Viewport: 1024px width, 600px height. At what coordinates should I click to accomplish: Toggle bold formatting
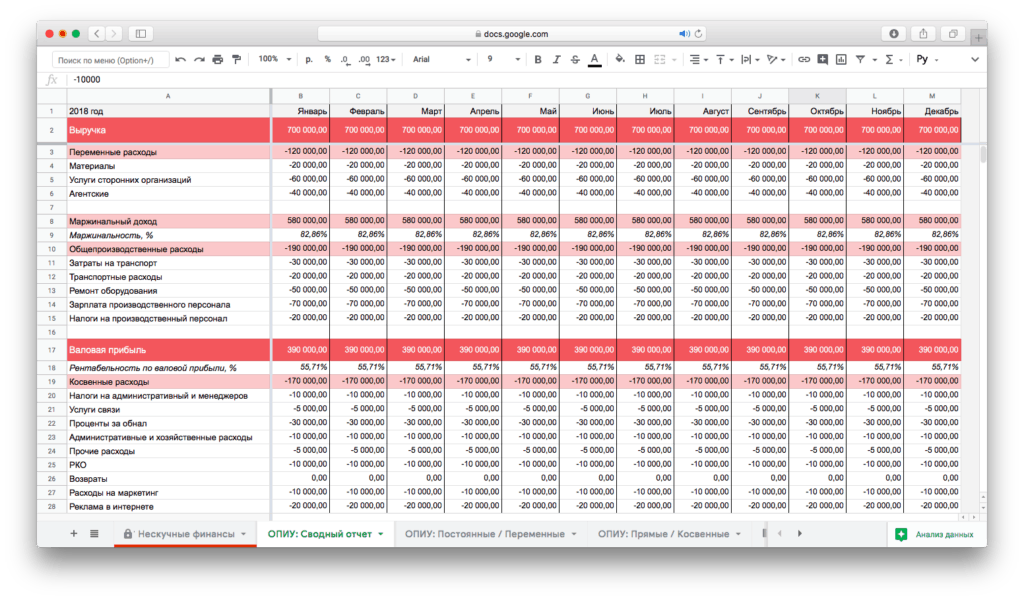point(538,59)
